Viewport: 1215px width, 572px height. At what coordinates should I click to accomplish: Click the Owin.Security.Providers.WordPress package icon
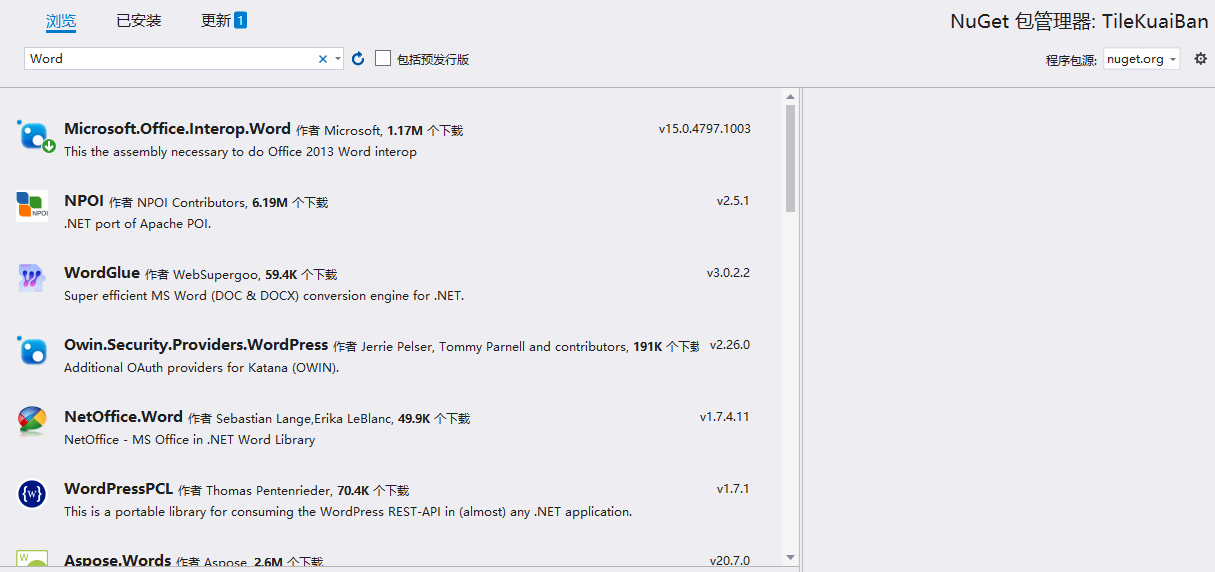[32, 350]
